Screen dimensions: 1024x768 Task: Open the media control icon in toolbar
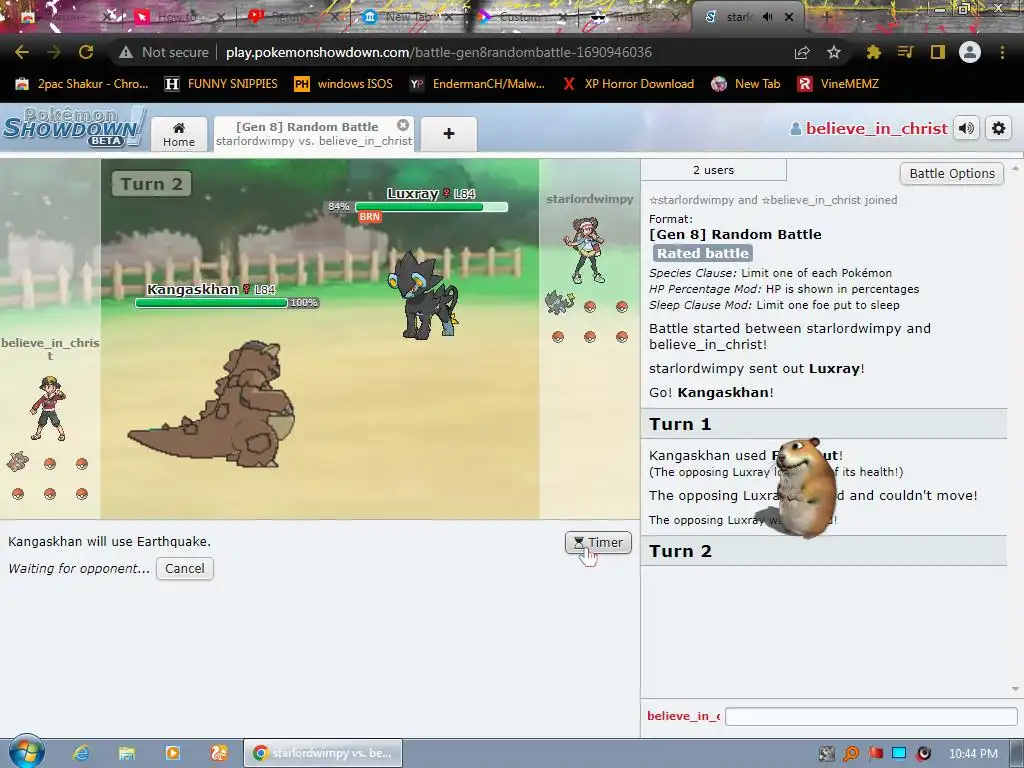tap(905, 52)
